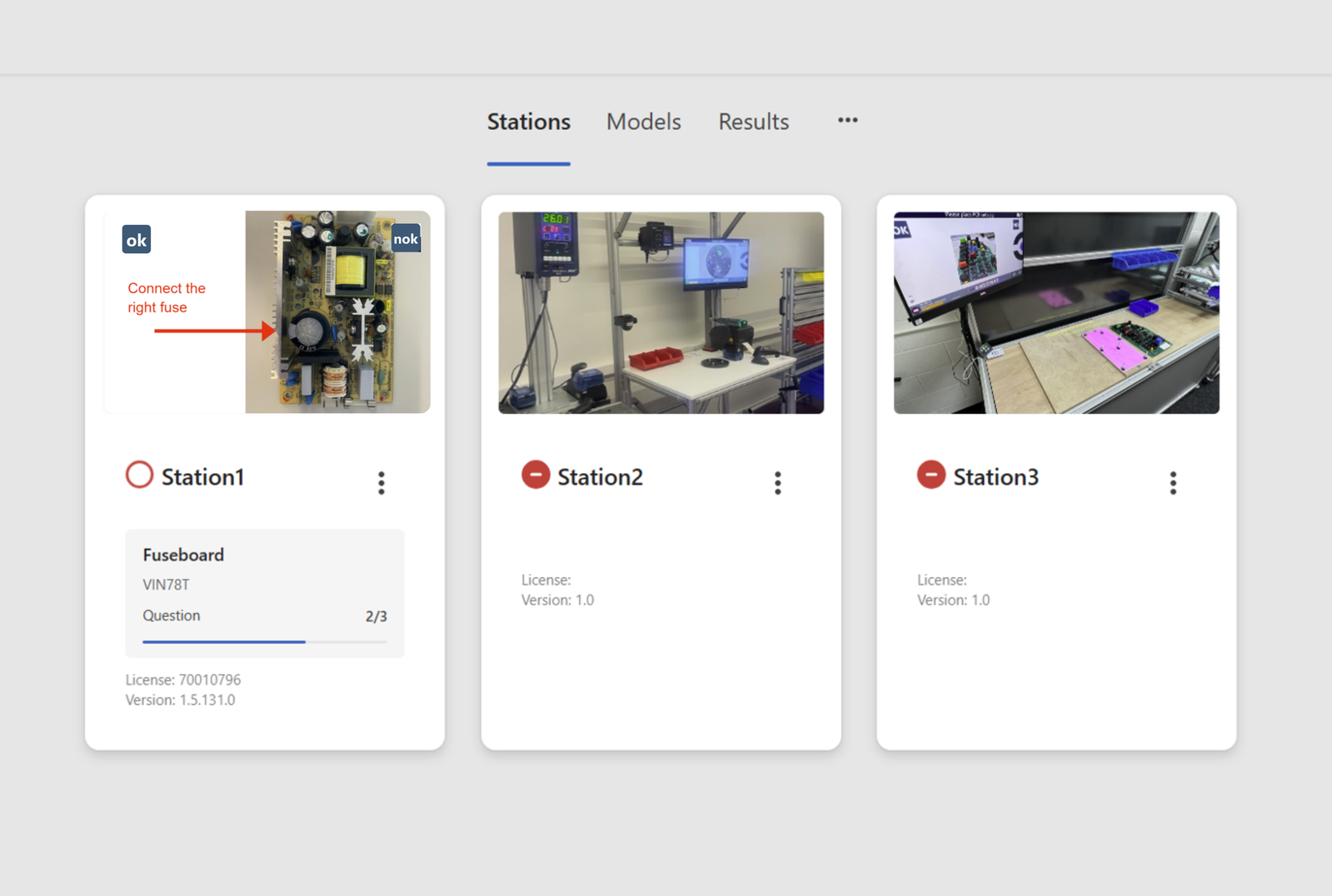Screen dimensions: 1332x896
Task: Open Station3 three-dot options menu
Action: pos(1173,483)
